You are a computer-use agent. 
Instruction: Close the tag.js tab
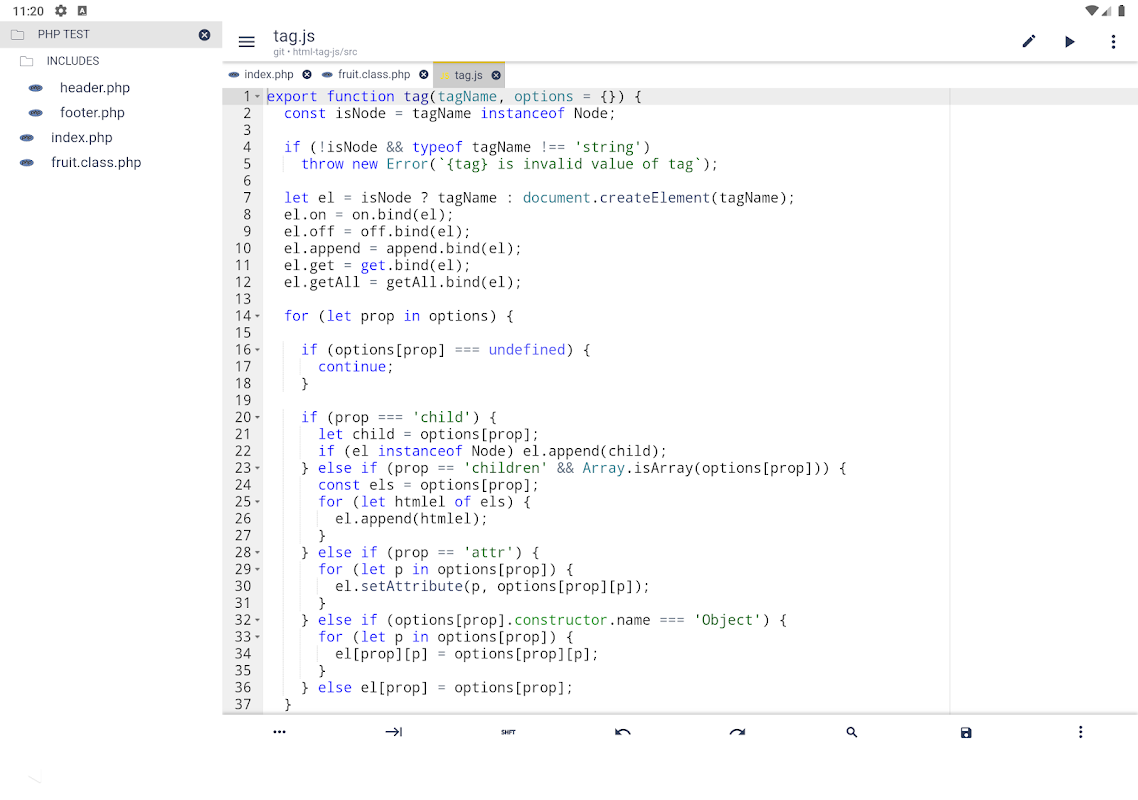[x=496, y=75]
